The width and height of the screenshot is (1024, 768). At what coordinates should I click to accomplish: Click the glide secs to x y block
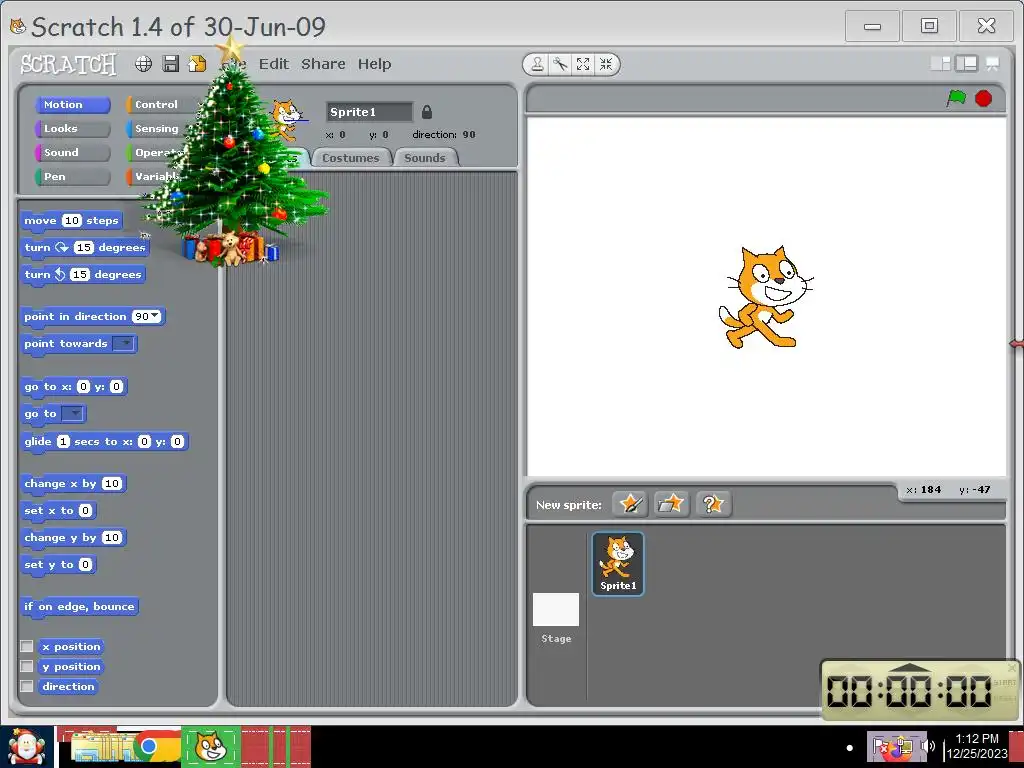pos(104,441)
